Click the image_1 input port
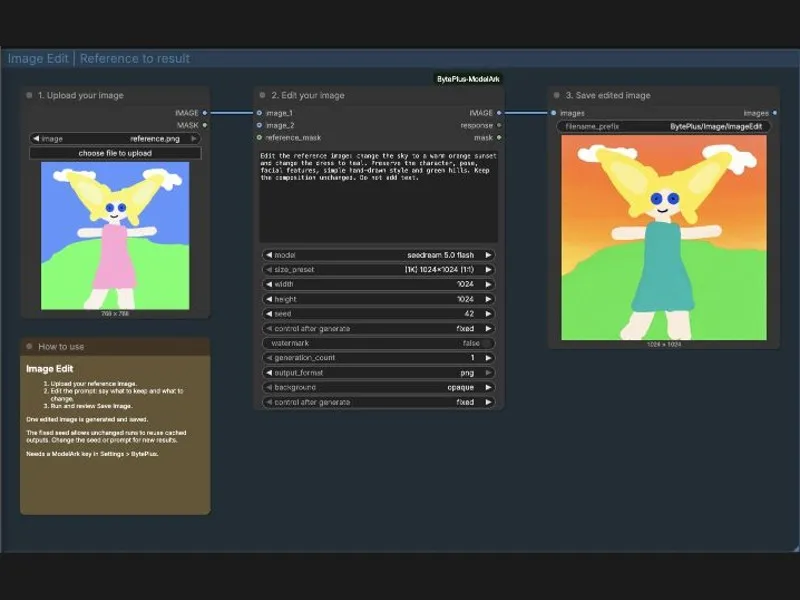Screen dimensions: 800x600 pyautogui.click(x=259, y=113)
